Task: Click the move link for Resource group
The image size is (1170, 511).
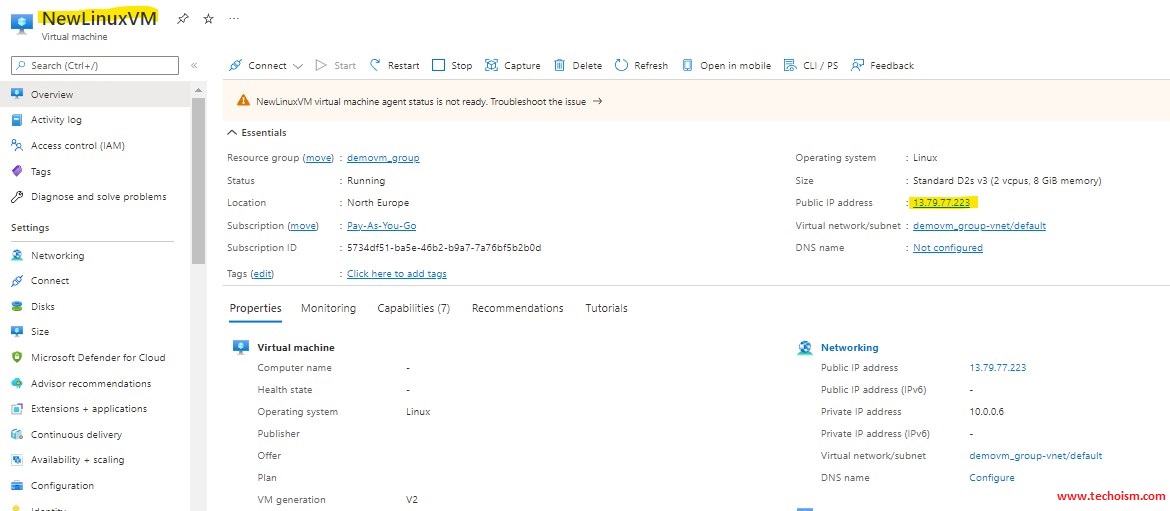Action: (318, 158)
